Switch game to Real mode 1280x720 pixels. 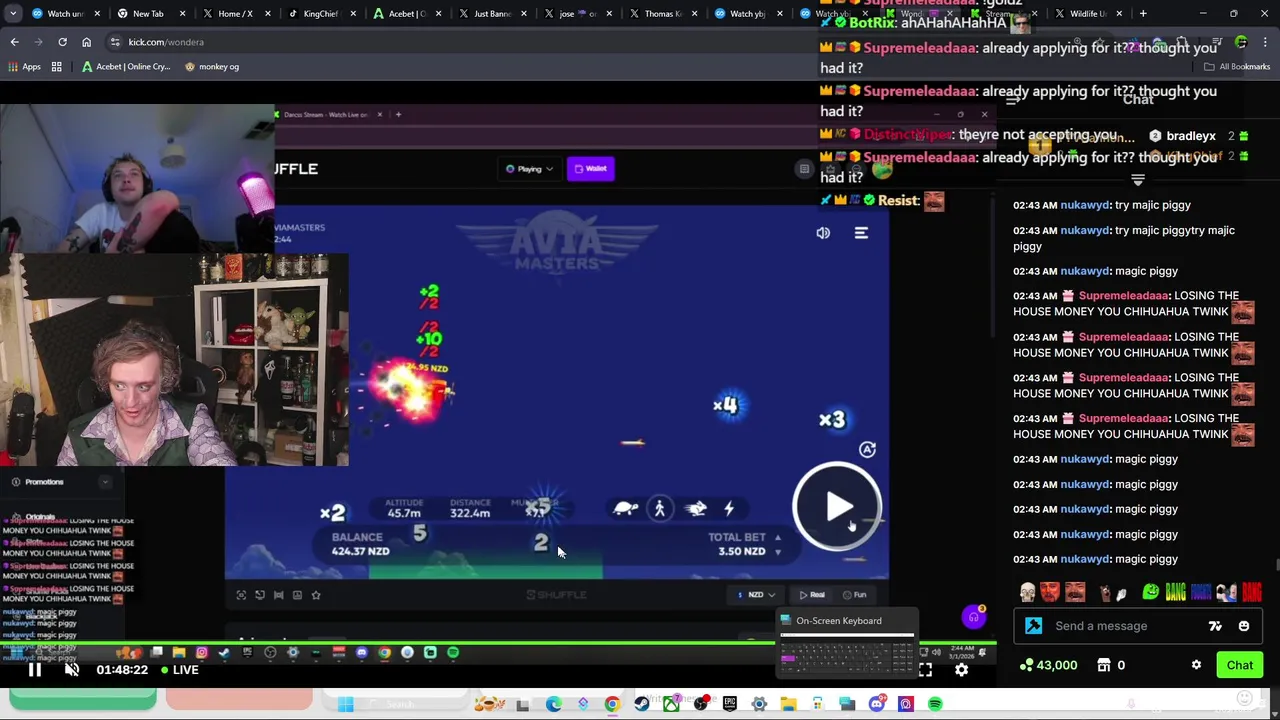(x=812, y=595)
